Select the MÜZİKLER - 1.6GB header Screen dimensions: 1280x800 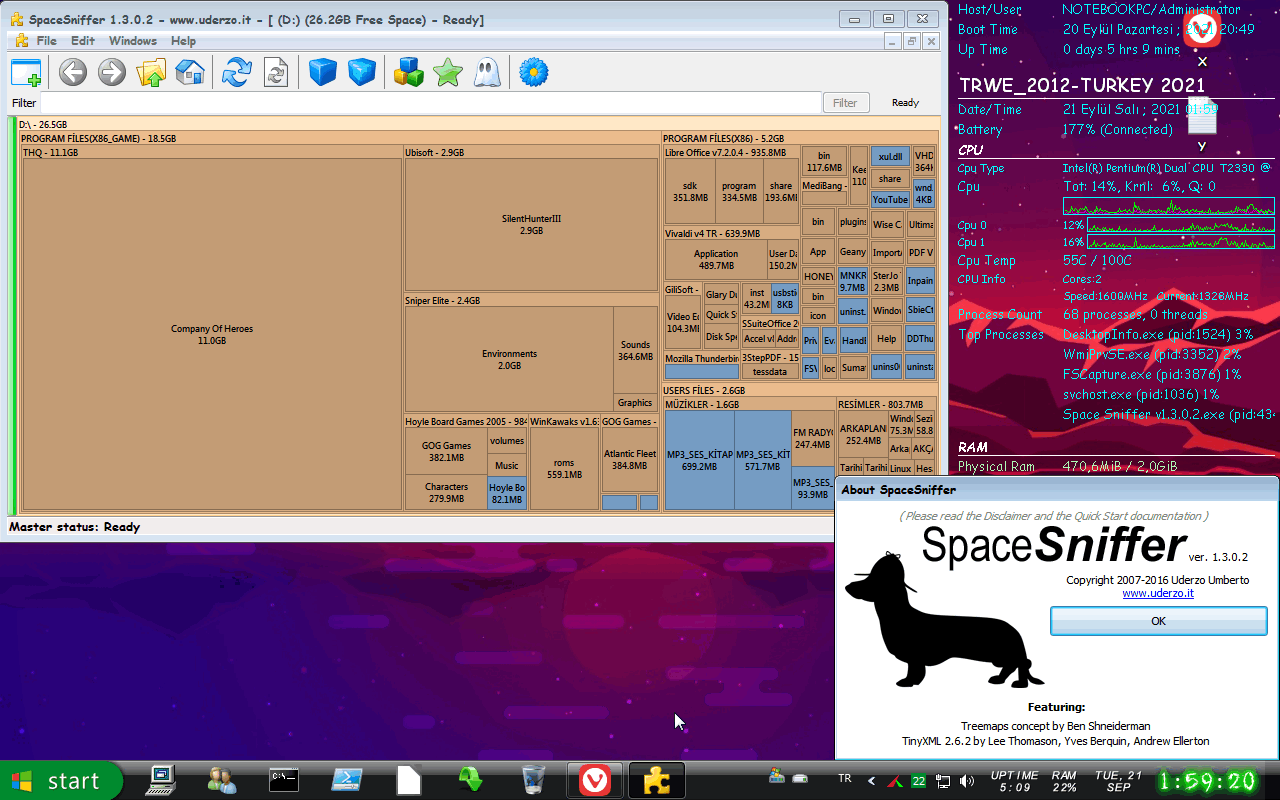[x=749, y=404]
